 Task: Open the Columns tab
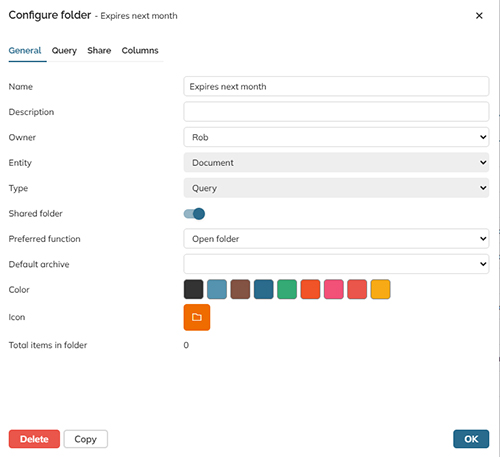tap(140, 51)
